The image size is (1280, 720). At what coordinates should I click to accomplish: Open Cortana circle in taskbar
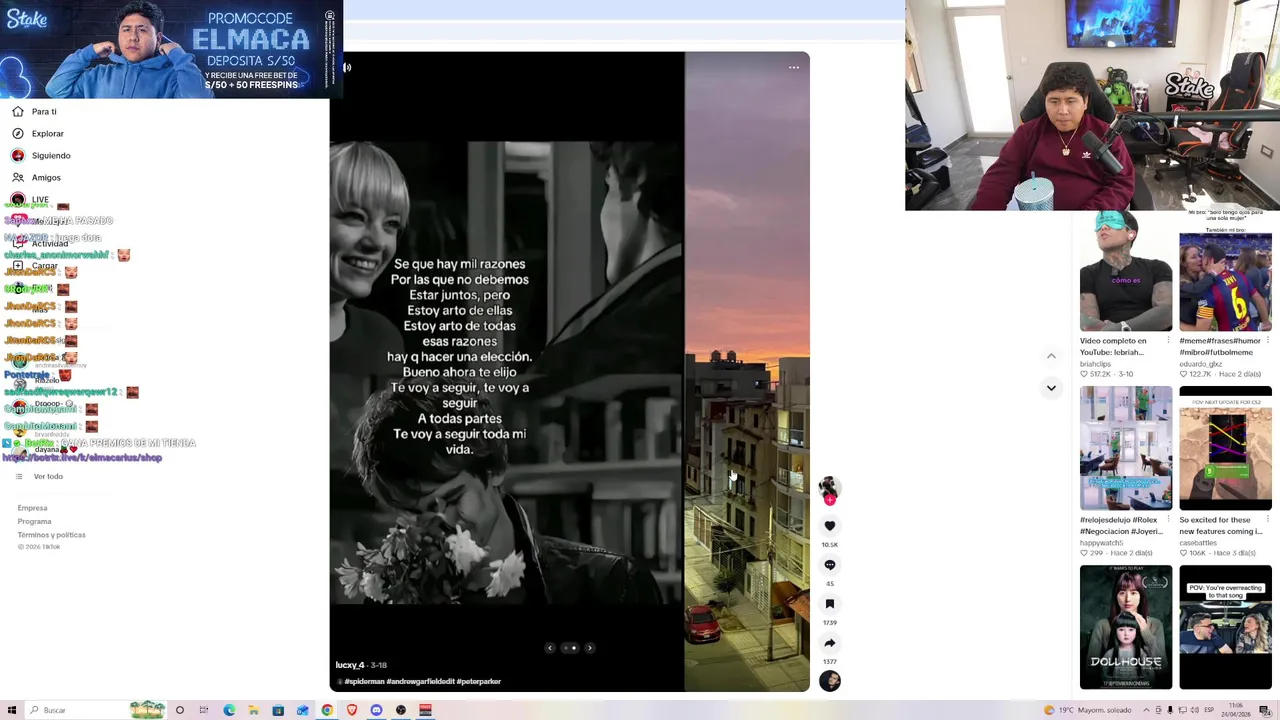180,710
